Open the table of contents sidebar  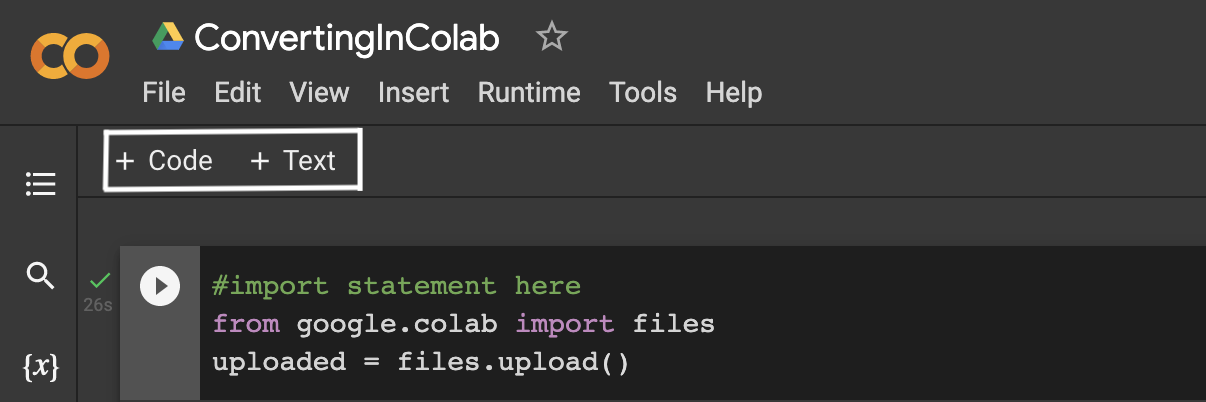(x=41, y=185)
